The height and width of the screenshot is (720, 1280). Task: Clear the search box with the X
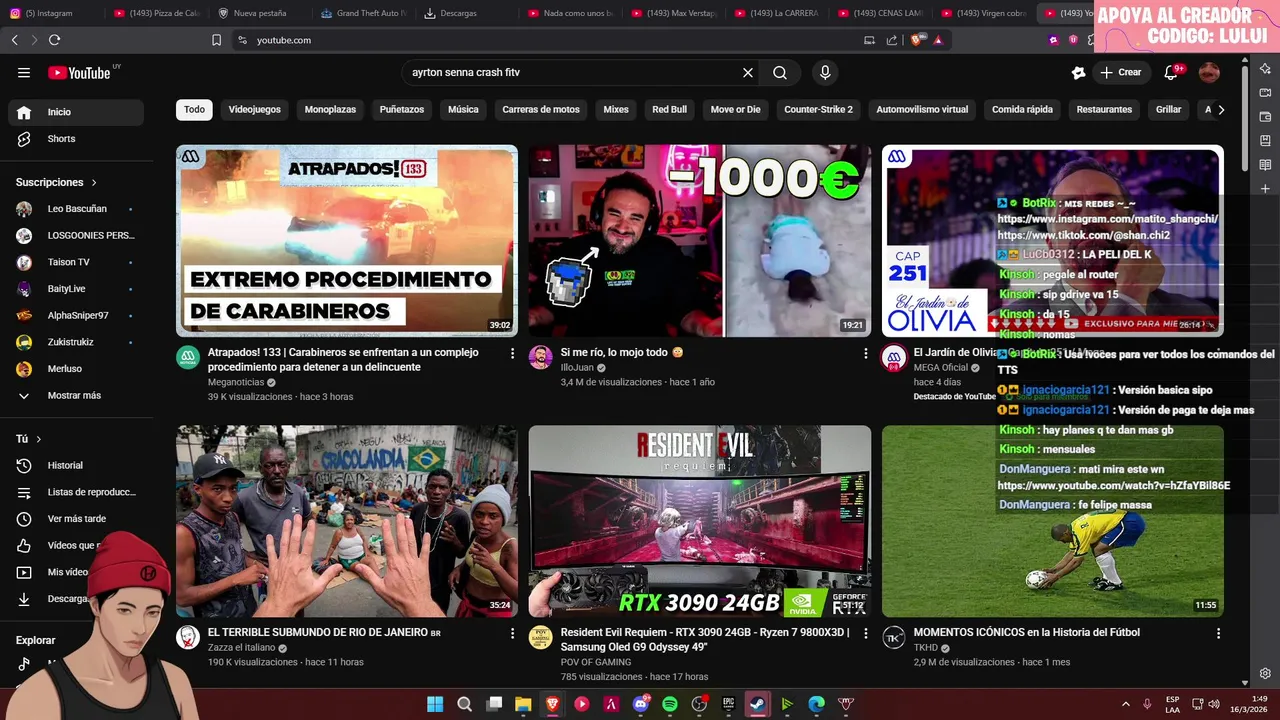(x=747, y=72)
